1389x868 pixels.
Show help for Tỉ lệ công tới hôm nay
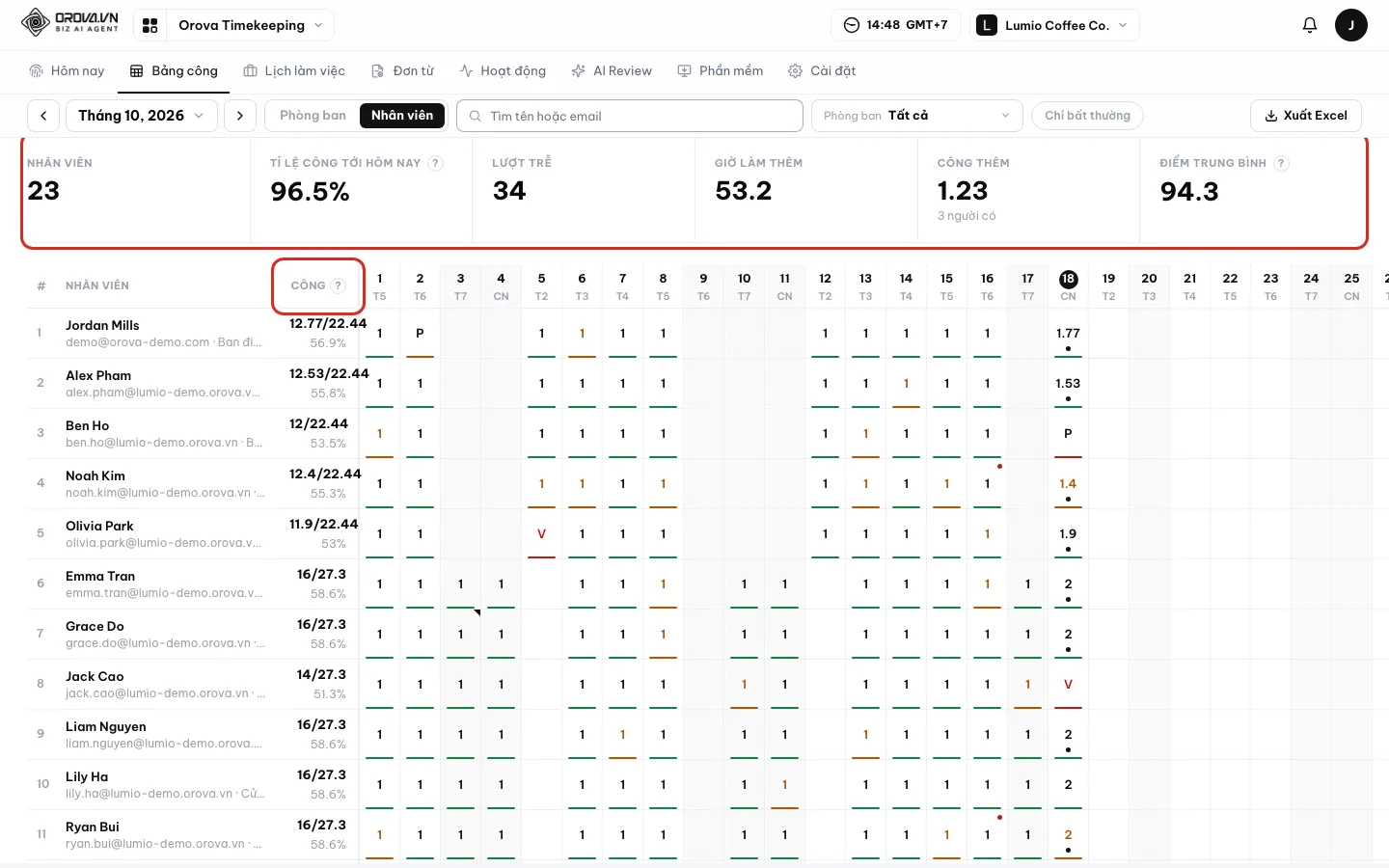pyautogui.click(x=436, y=163)
